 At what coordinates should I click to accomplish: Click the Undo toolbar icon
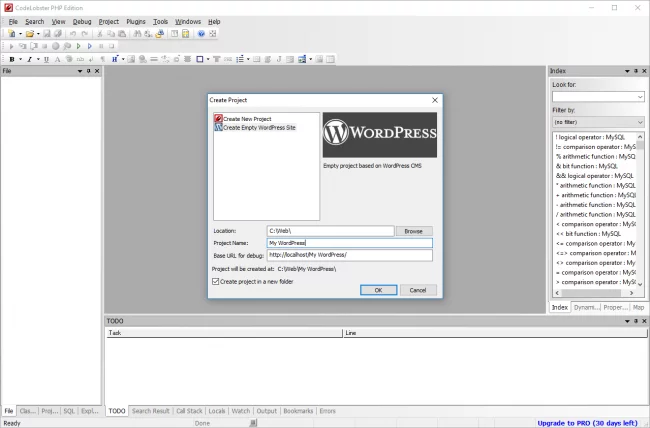(73, 34)
